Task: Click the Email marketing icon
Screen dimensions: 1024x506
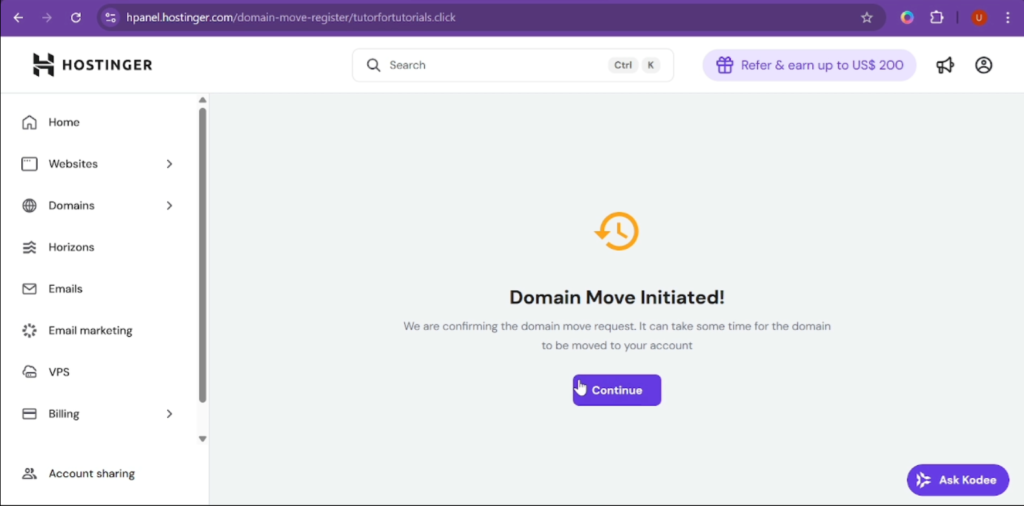Action: coord(29,330)
